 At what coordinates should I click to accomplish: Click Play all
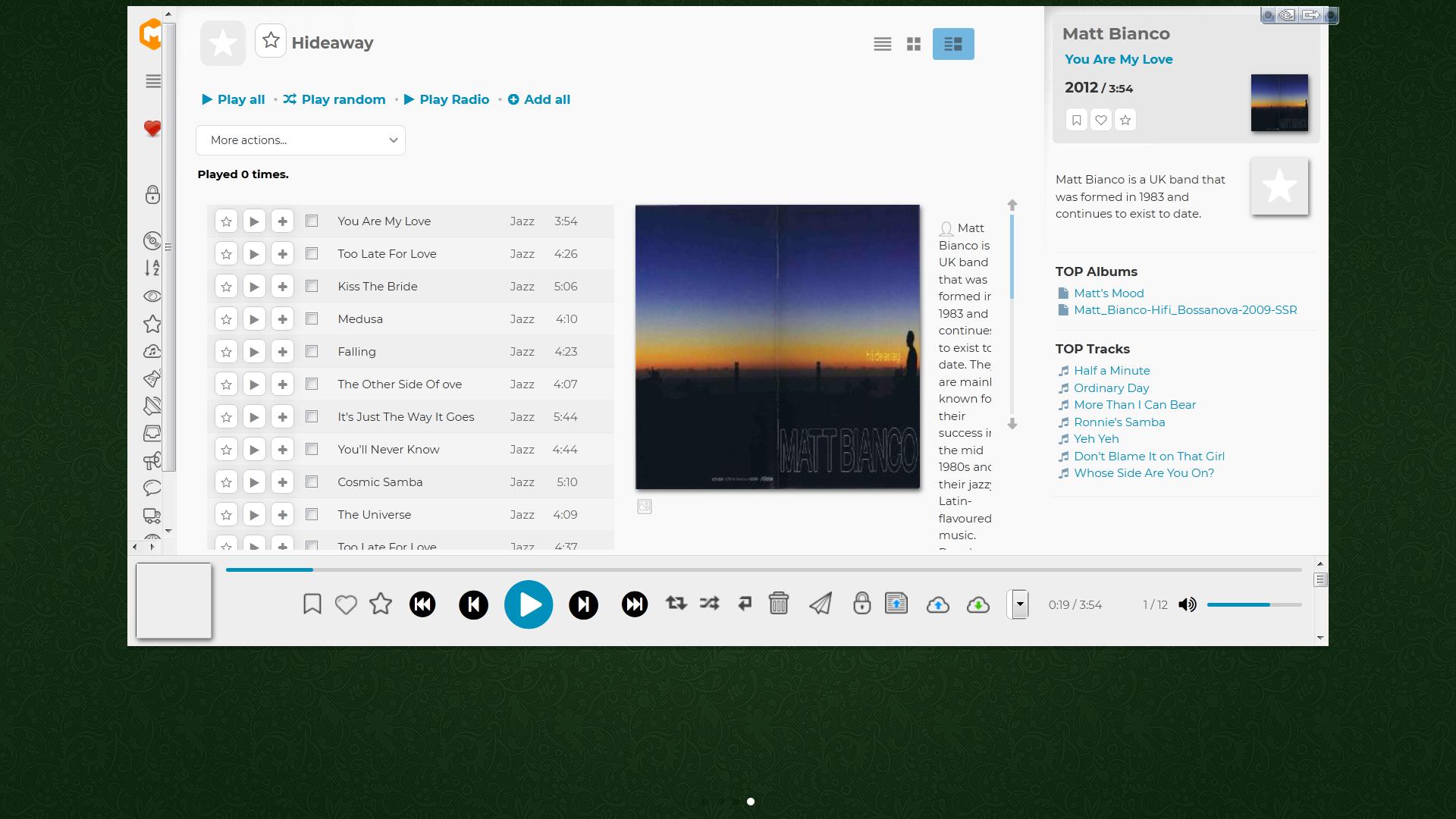pyautogui.click(x=233, y=99)
